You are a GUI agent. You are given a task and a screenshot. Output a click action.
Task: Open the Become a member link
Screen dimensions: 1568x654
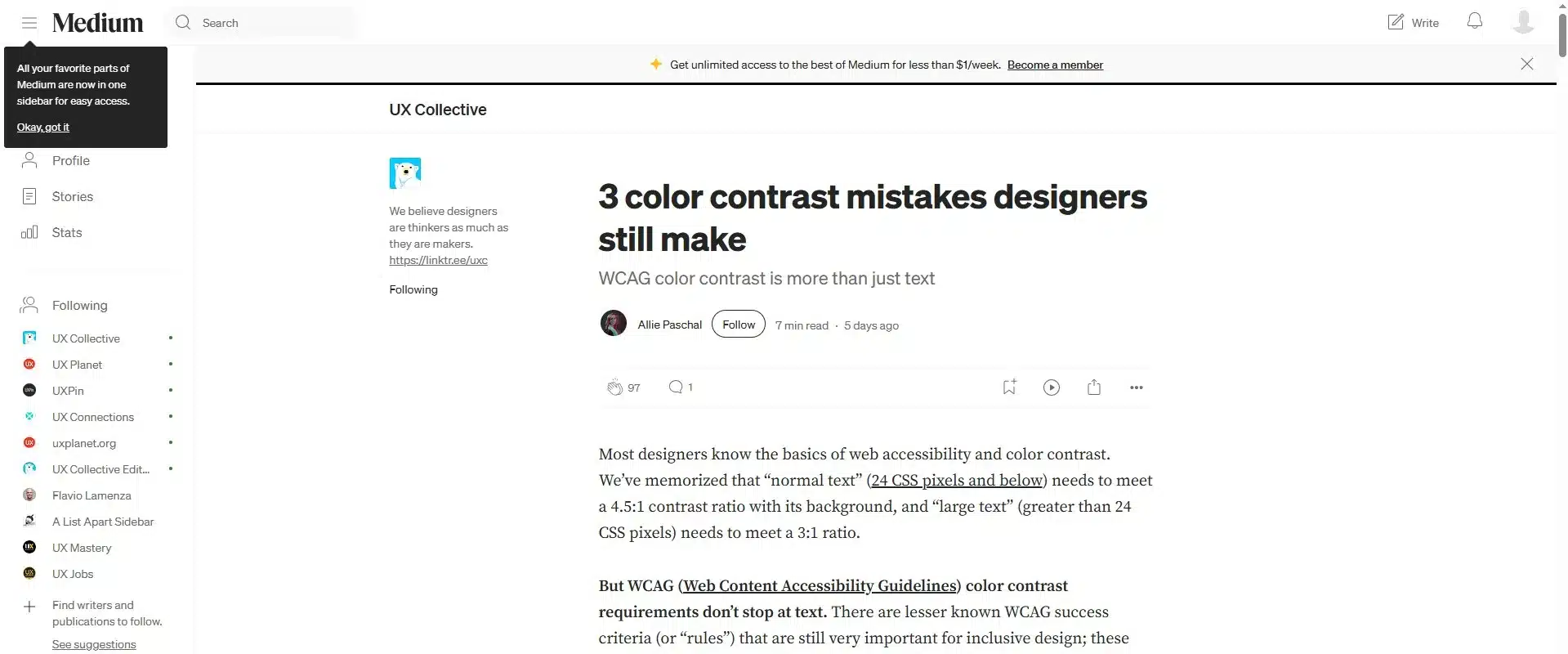point(1056,65)
